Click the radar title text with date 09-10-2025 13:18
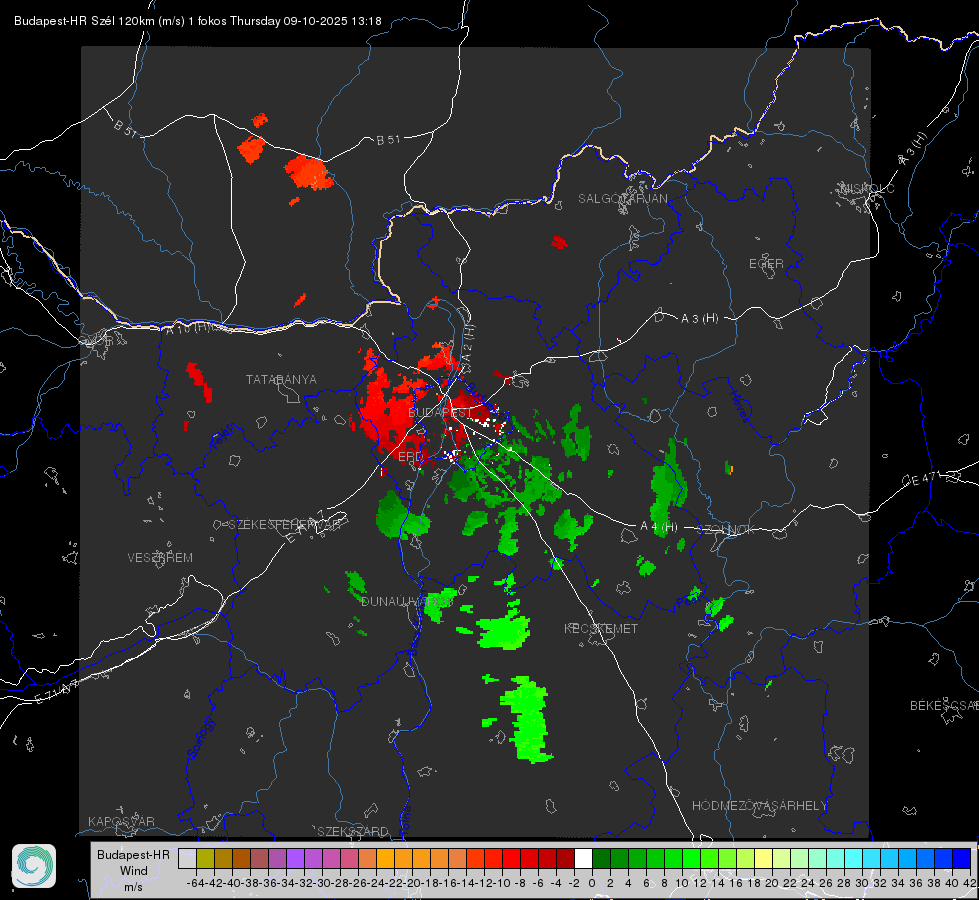Image resolution: width=979 pixels, height=900 pixels. click(x=197, y=21)
